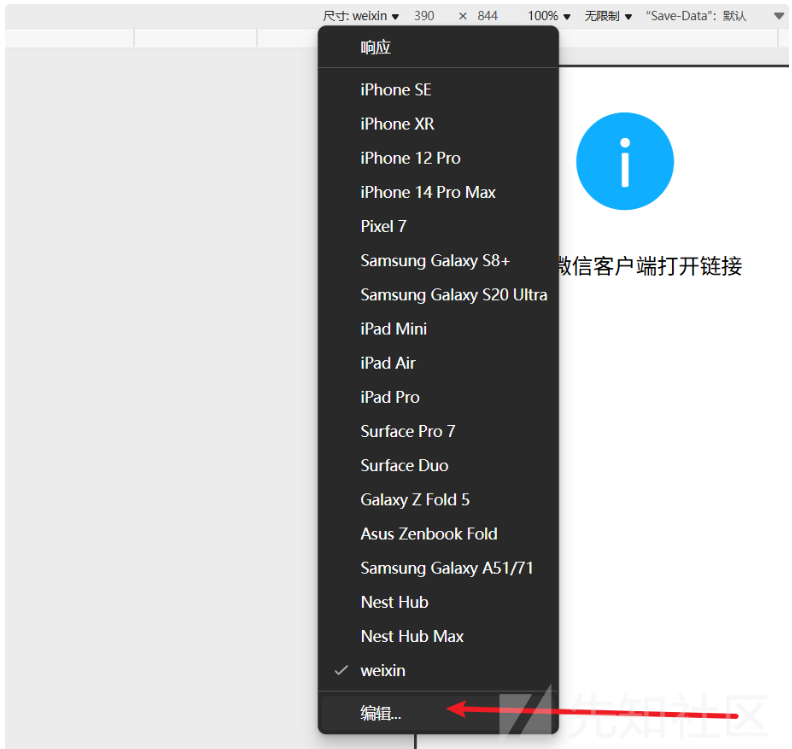The height and width of the screenshot is (749, 792).
Task: Choose iPad Mini device
Action: pyautogui.click(x=438, y=329)
